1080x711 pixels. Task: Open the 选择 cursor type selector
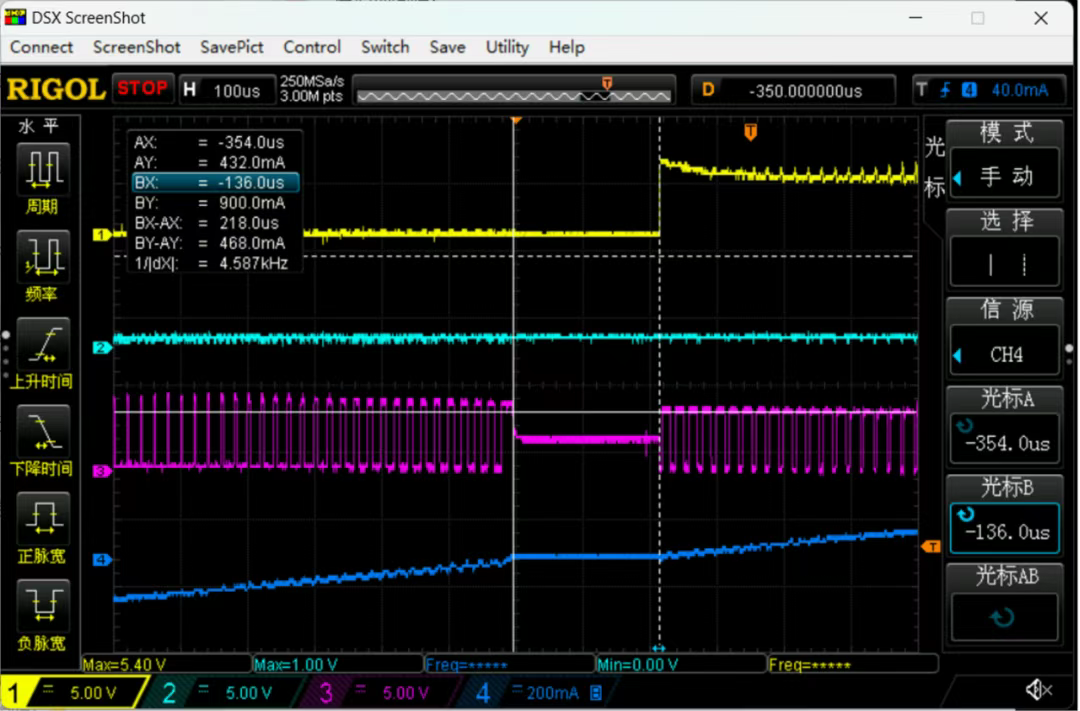(1004, 265)
